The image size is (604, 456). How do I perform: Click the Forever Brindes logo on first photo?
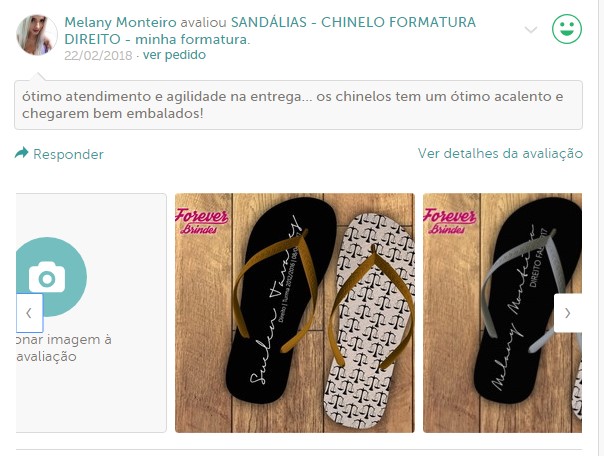[201, 221]
